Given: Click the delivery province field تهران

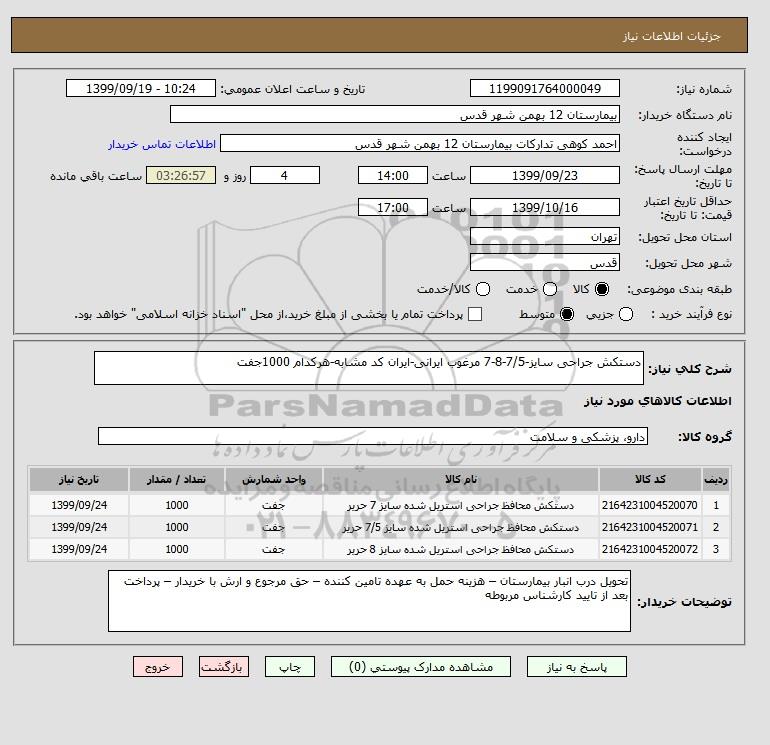Looking at the screenshot, I should click(x=545, y=236).
